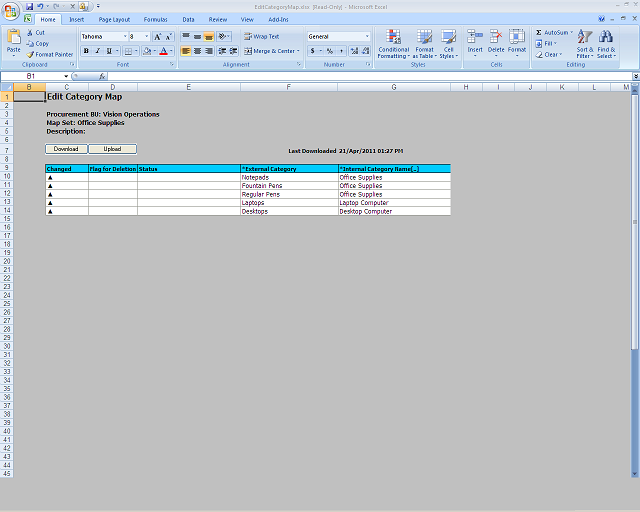The image size is (640, 512).
Task: Click the Download button
Action: click(66, 149)
